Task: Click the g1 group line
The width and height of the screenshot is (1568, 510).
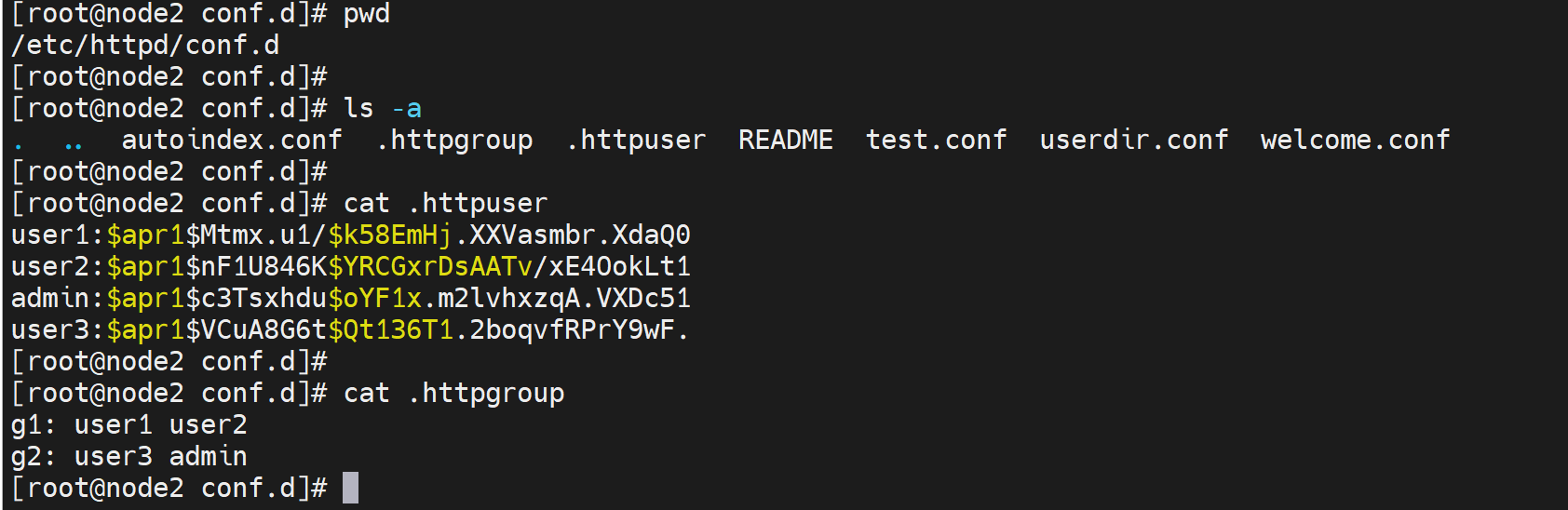Action: pyautogui.click(x=129, y=425)
